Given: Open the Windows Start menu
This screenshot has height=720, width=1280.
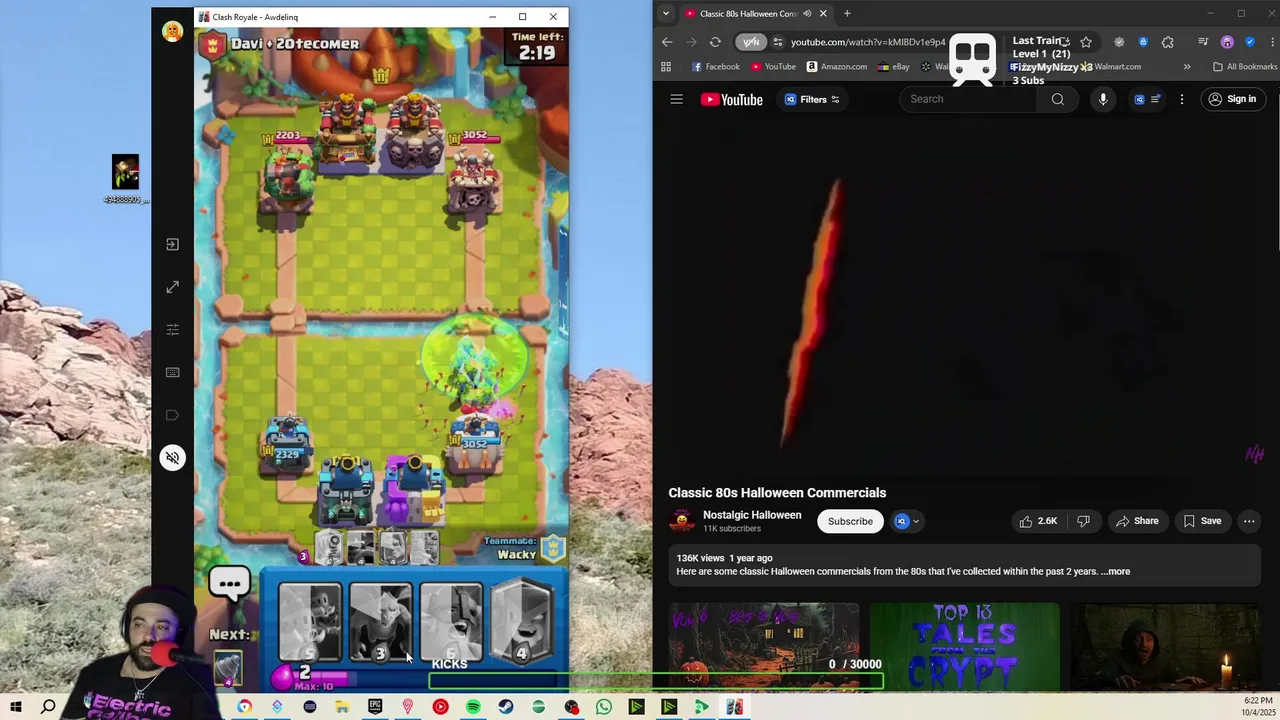Looking at the screenshot, I should point(15,707).
